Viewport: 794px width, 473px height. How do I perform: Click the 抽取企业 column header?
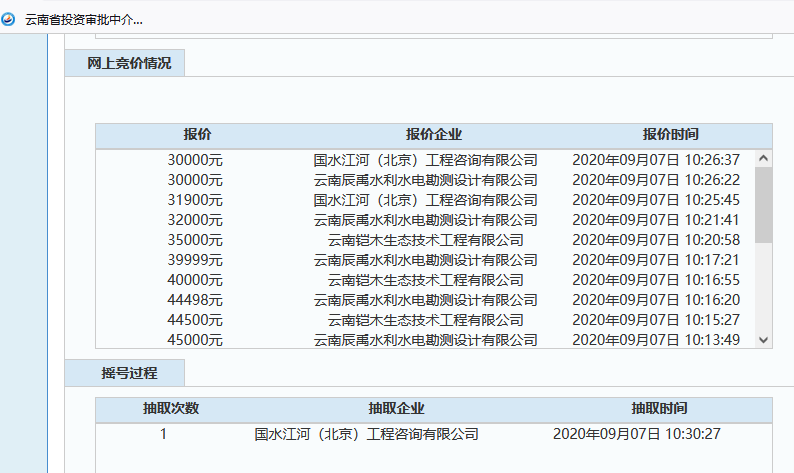tap(396, 408)
